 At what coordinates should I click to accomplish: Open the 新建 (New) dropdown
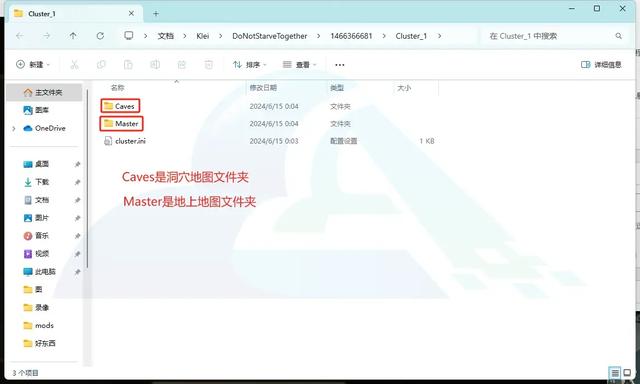[x=33, y=64]
